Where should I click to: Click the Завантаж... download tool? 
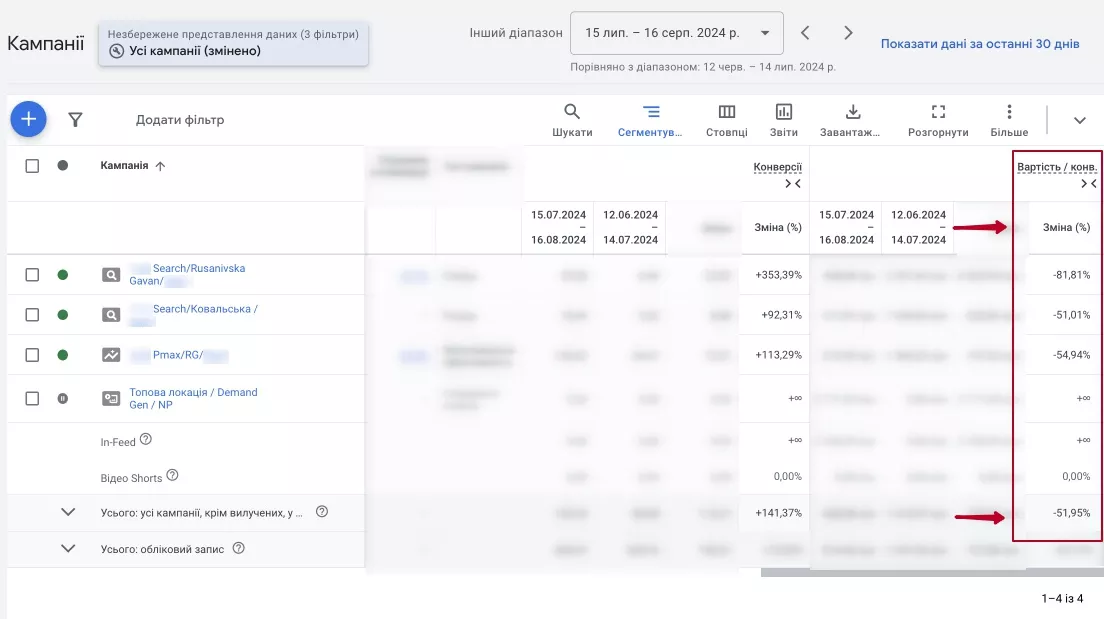(x=851, y=120)
